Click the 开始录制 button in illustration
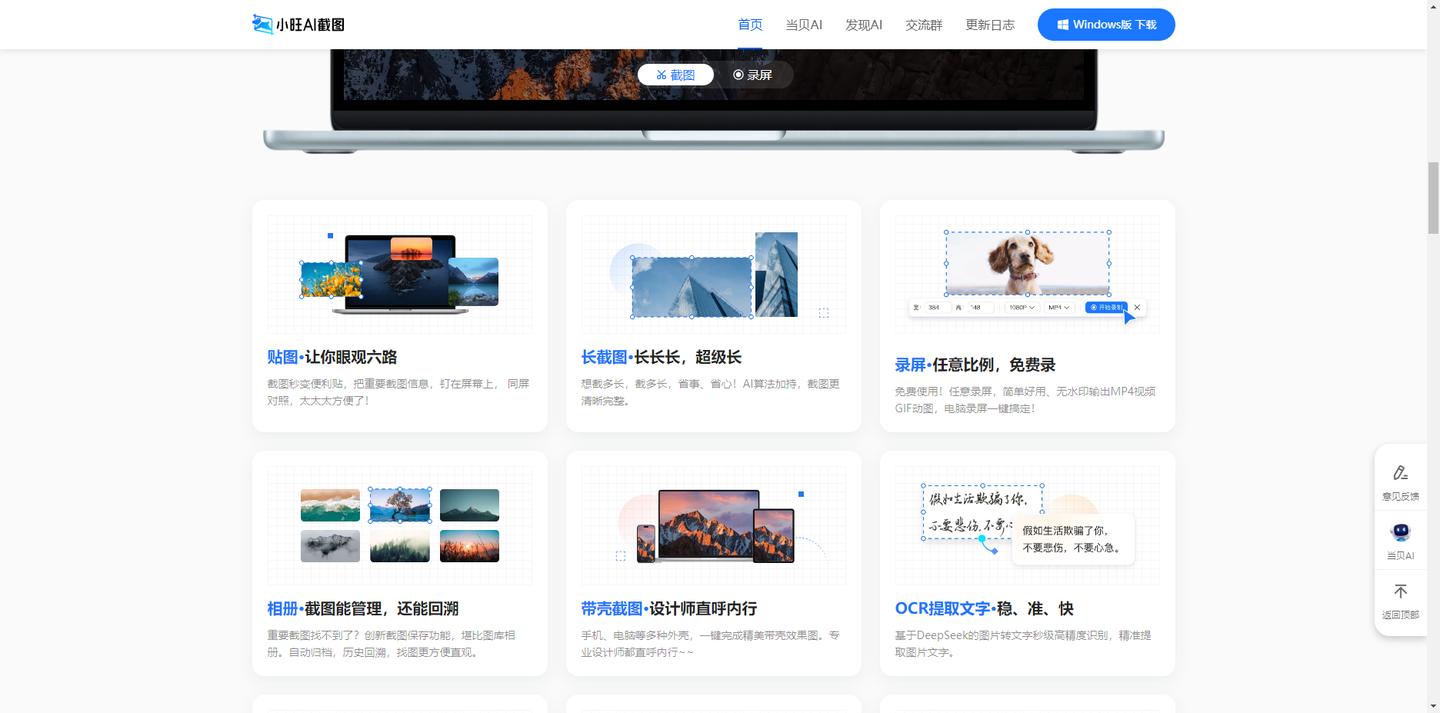This screenshot has width=1440, height=713. click(1106, 308)
